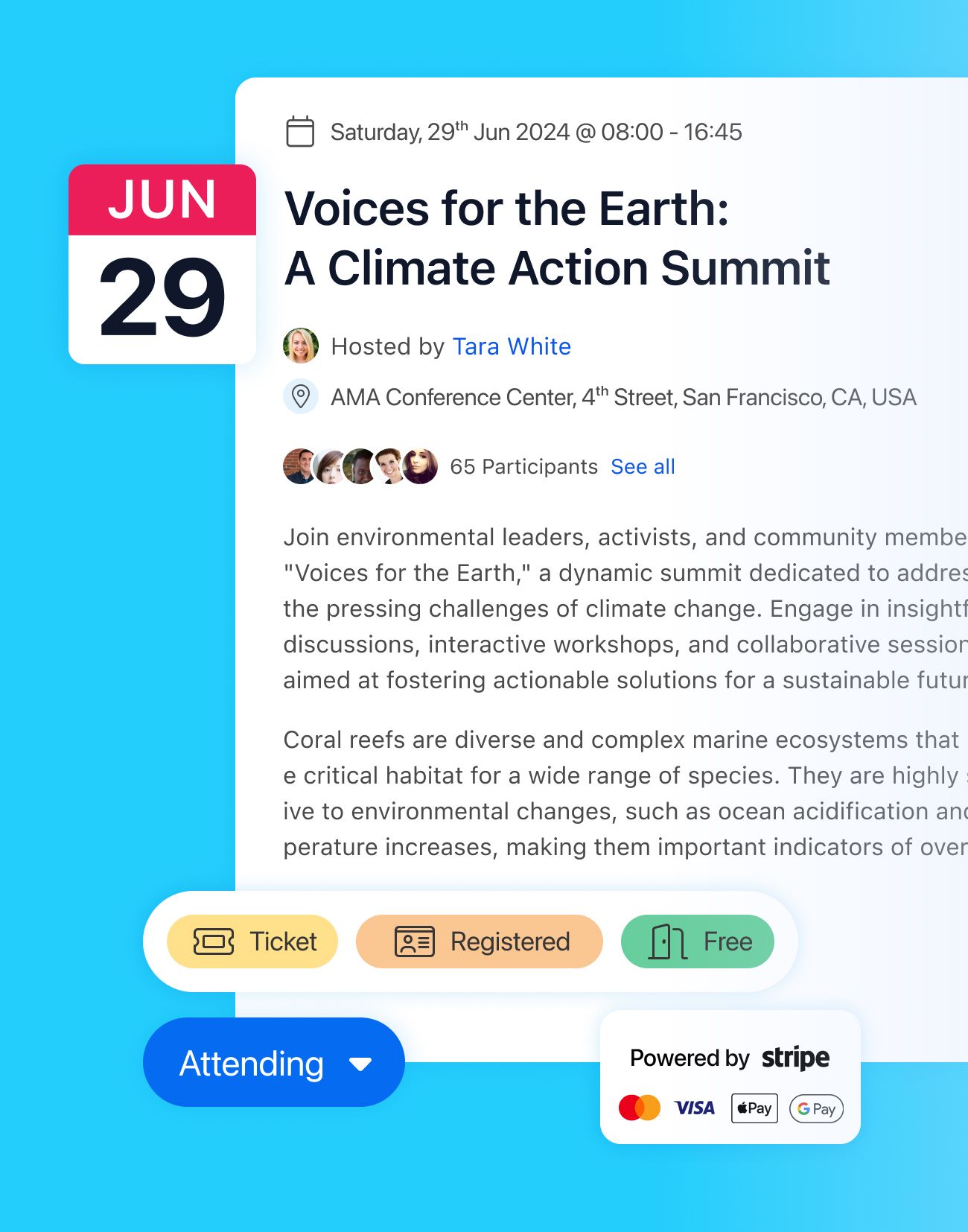The width and height of the screenshot is (968, 1232).
Task: Click Tara White's host avatar photo
Action: pyautogui.click(x=301, y=346)
